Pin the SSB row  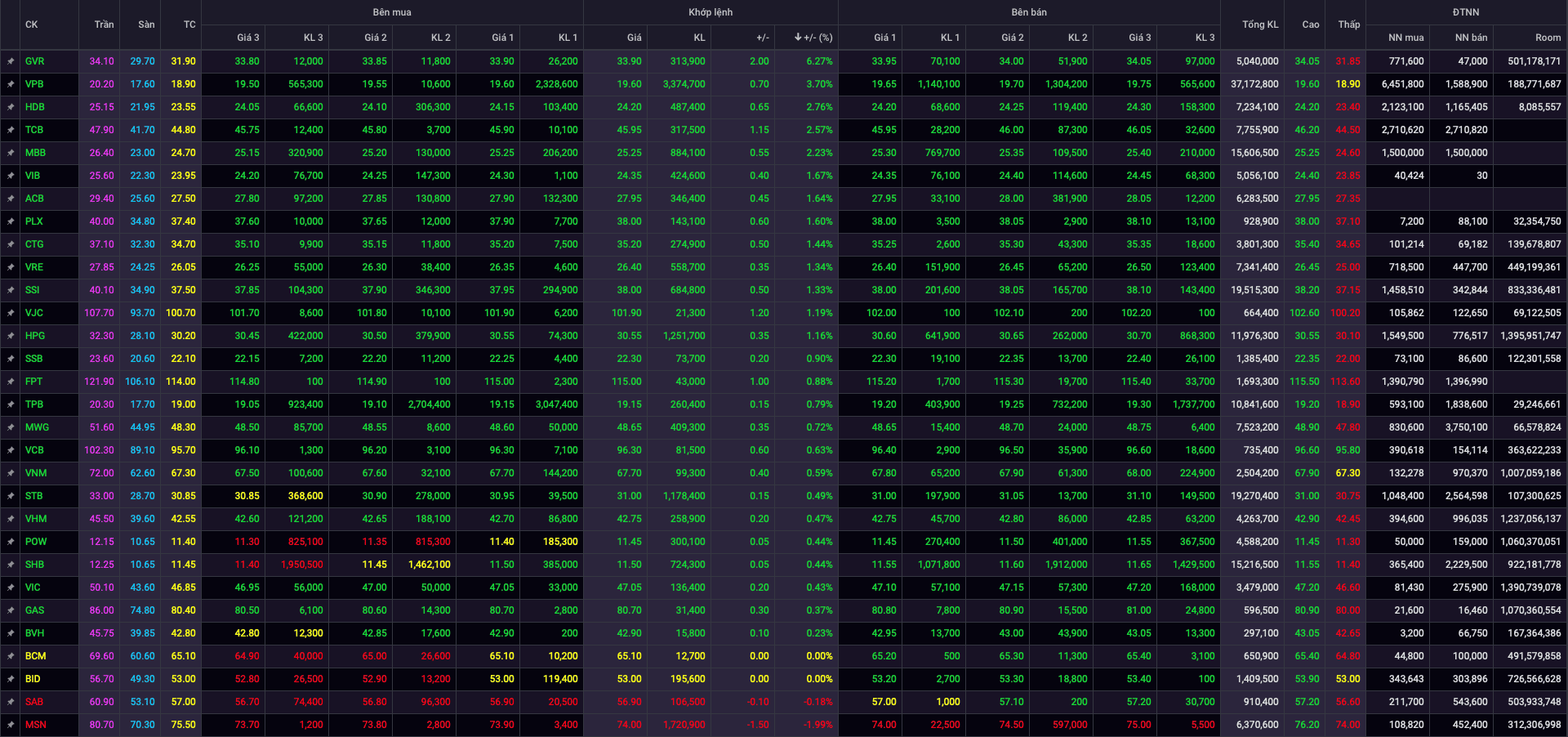point(11,359)
